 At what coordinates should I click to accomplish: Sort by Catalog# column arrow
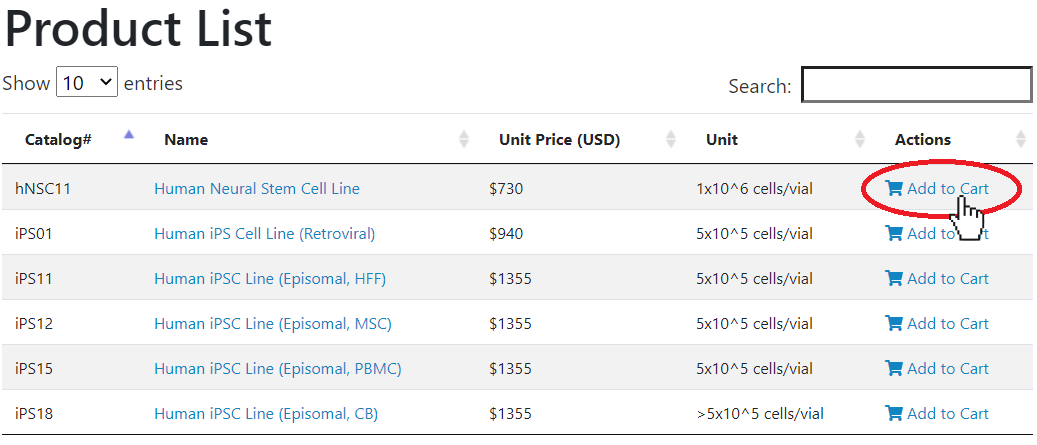pyautogui.click(x=129, y=135)
